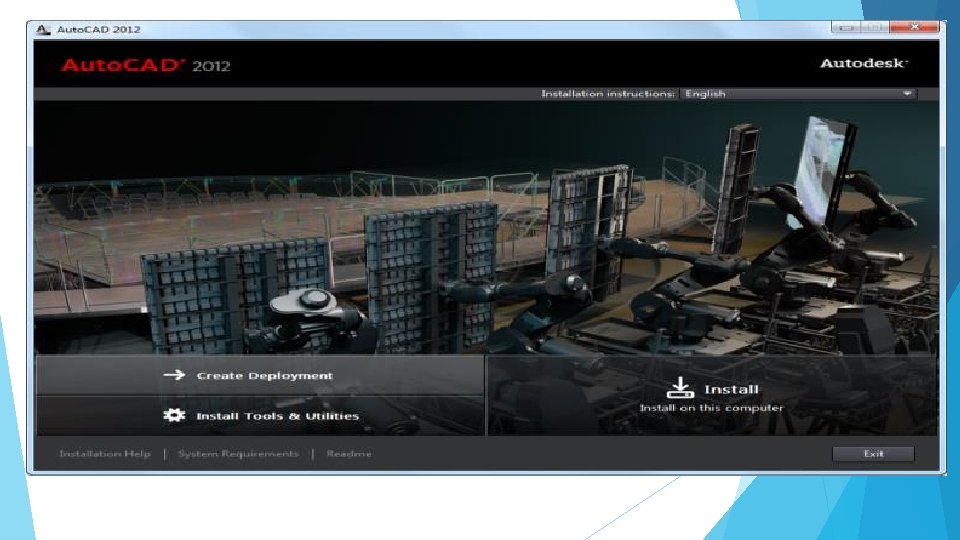Click the AutoCAD 2012 logo text

click(x=146, y=65)
